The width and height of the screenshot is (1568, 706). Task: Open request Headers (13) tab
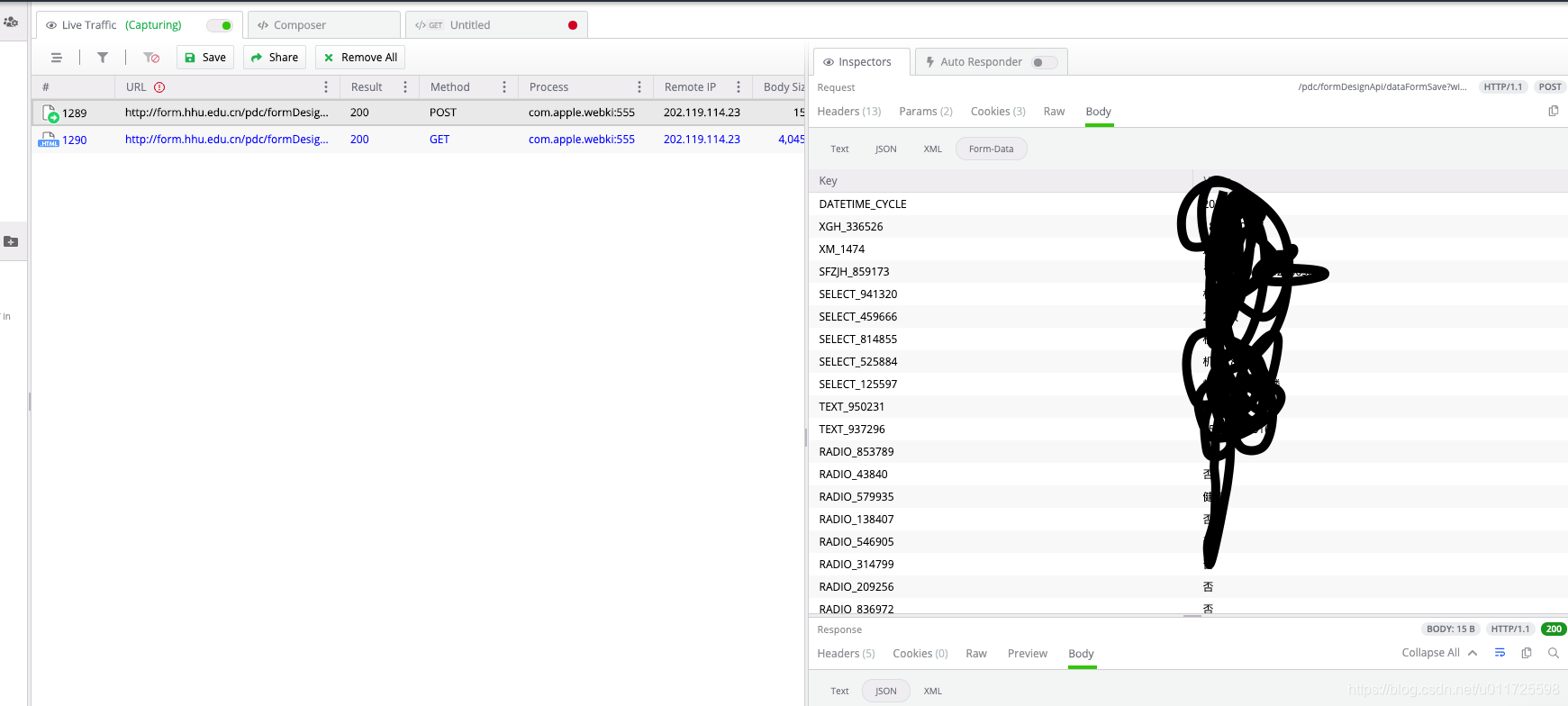tap(849, 112)
